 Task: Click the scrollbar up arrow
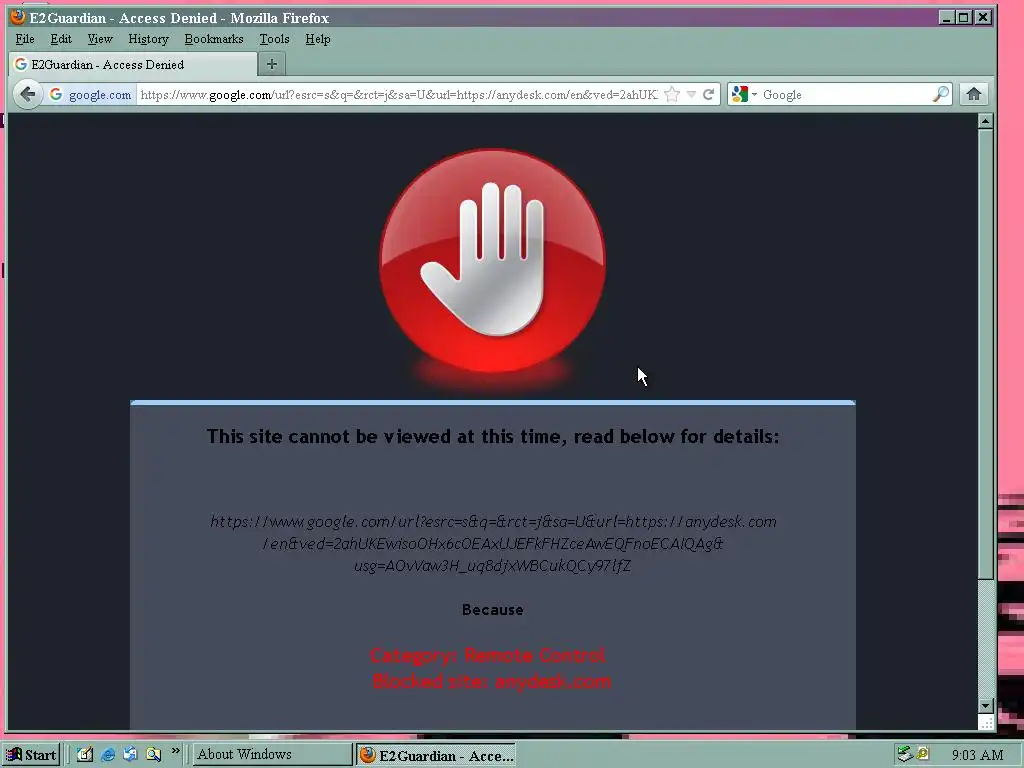(x=986, y=120)
